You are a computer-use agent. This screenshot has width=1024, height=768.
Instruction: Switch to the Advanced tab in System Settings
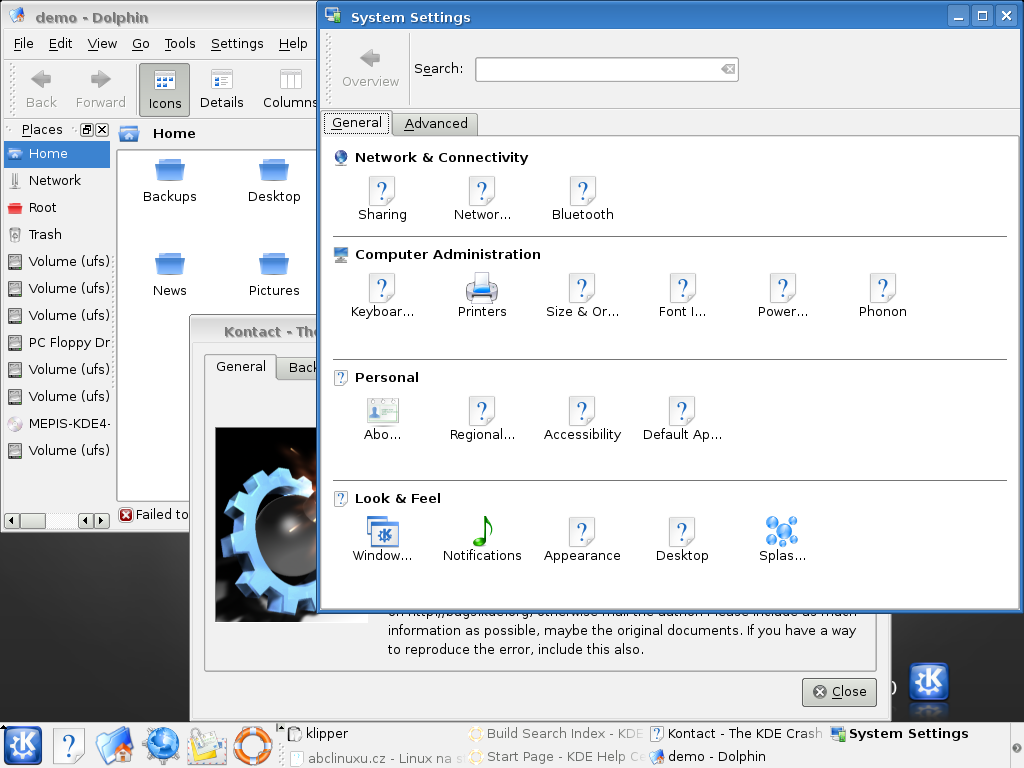pyautogui.click(x=436, y=123)
